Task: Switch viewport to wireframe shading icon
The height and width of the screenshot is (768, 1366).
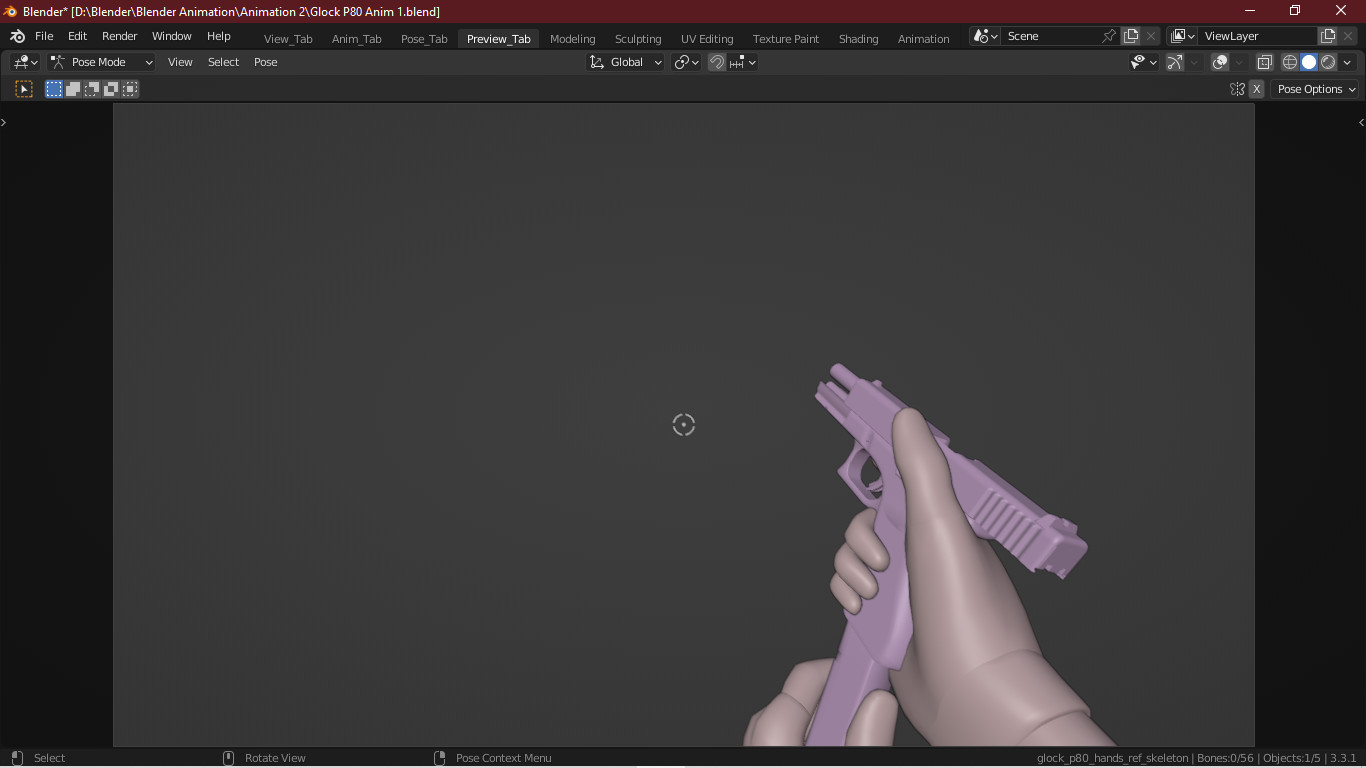Action: point(1288,61)
